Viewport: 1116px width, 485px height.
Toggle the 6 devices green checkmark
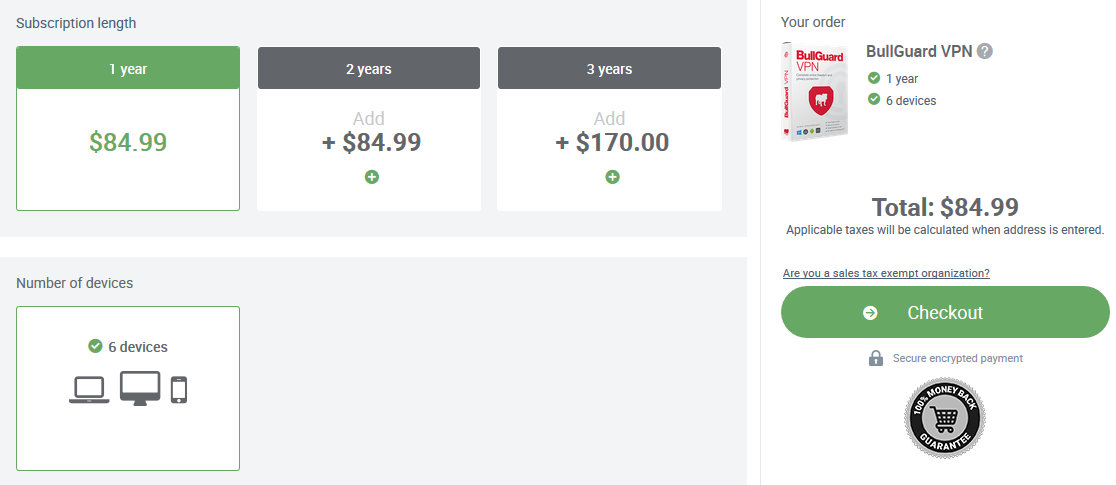click(x=95, y=346)
